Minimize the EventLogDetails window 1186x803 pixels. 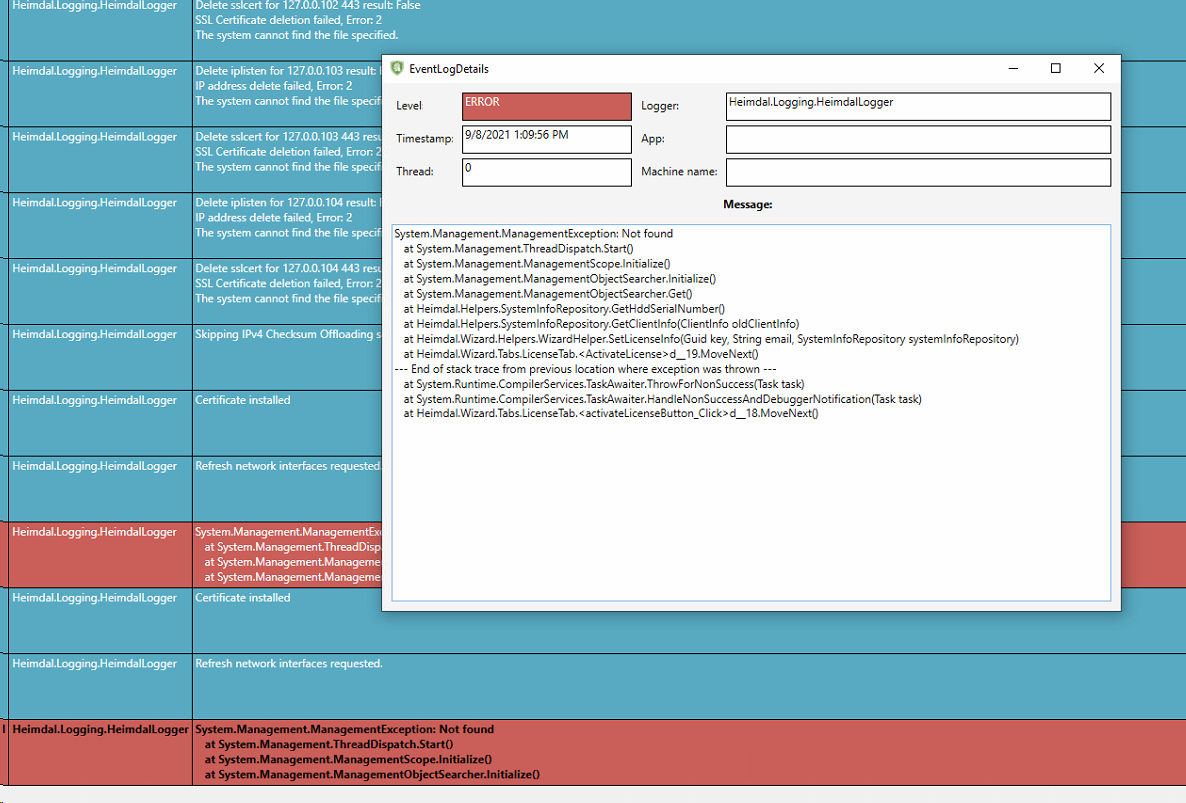(x=1014, y=68)
